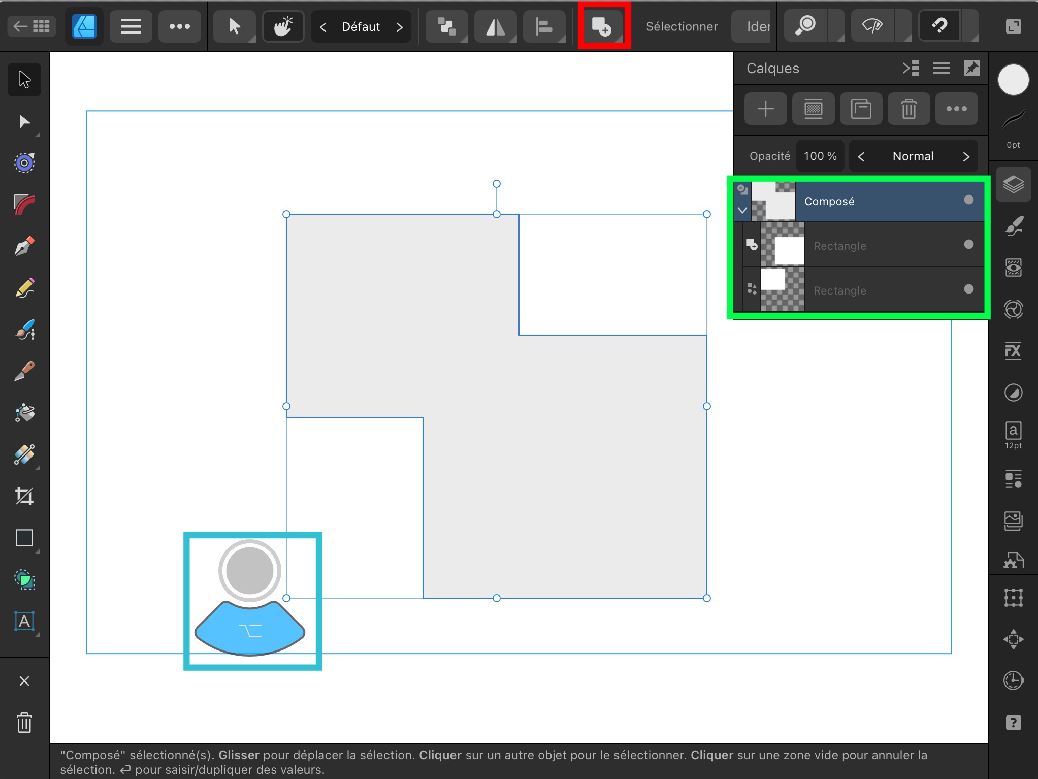The image size is (1038, 779).
Task: Select the Paint Brush tool
Action: (24, 371)
